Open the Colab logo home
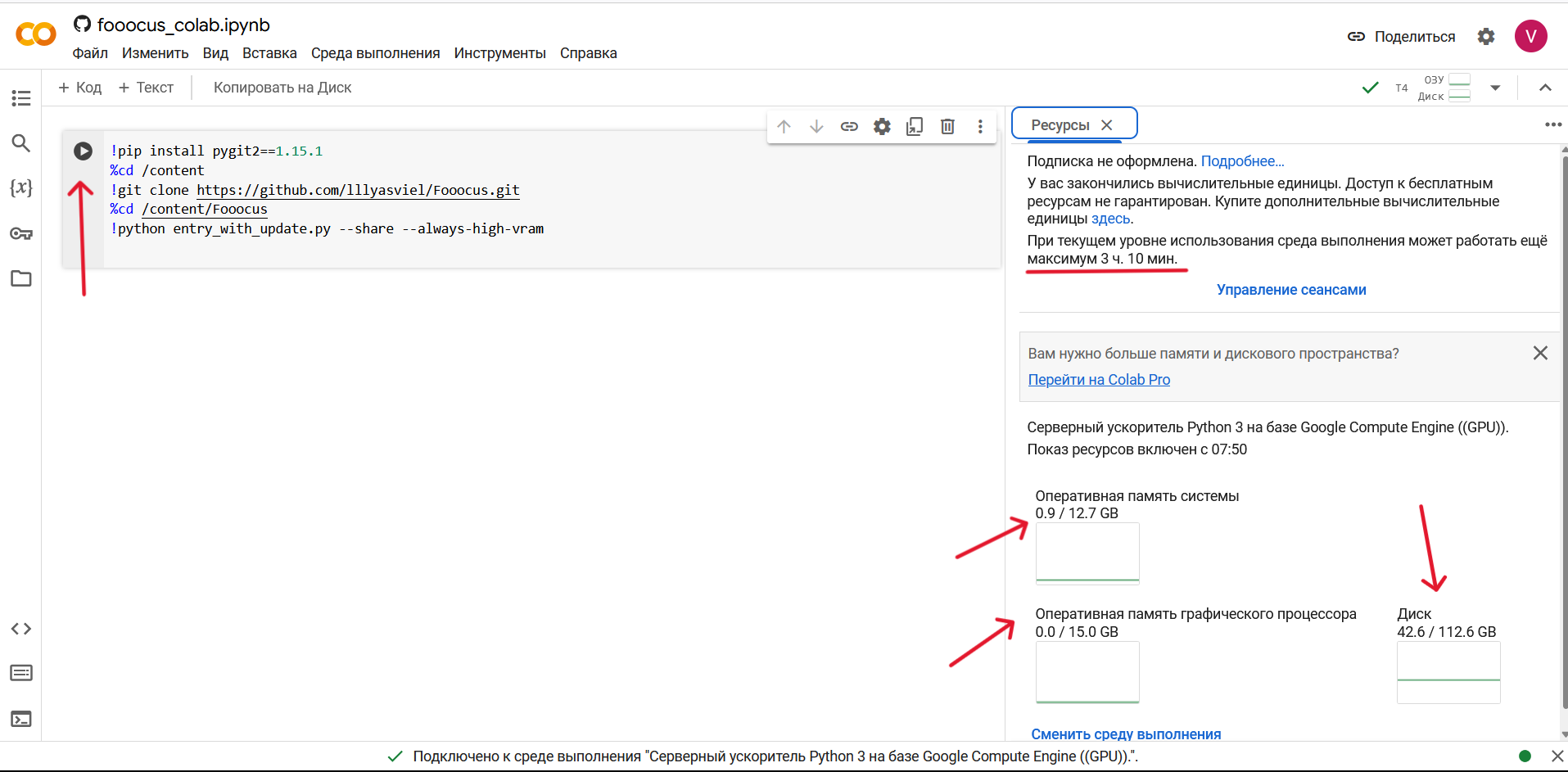The width and height of the screenshot is (1568, 772). coord(36,34)
